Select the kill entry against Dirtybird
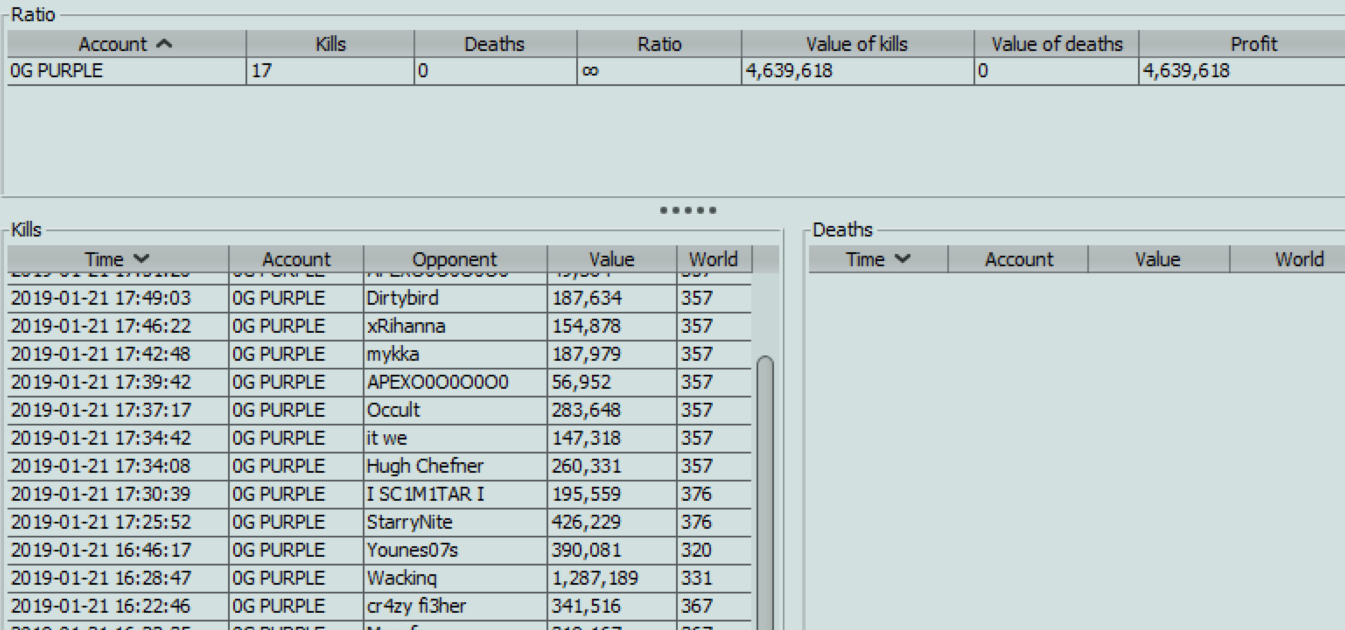This screenshot has width=1345, height=630. pos(300,296)
